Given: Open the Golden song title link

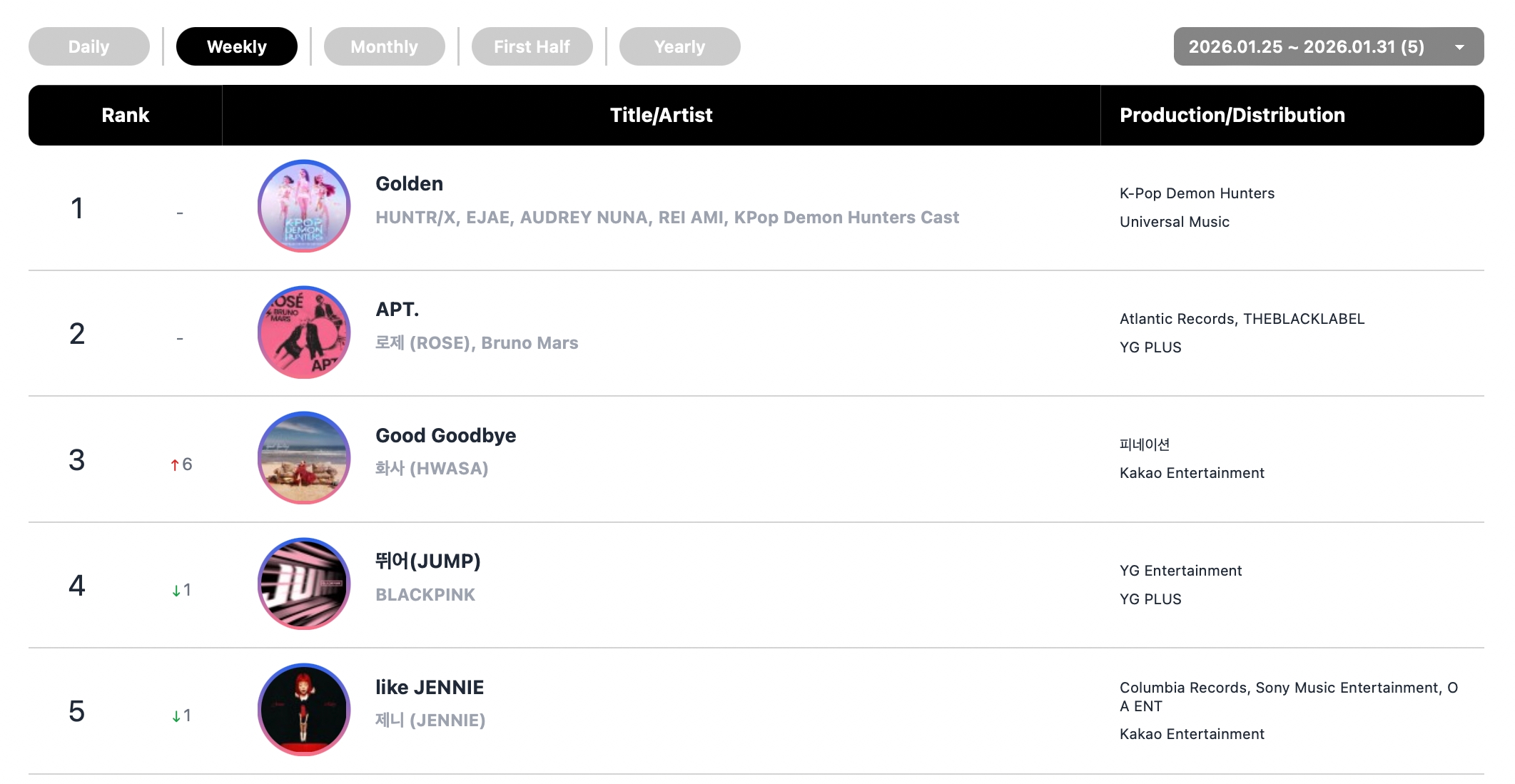Looking at the screenshot, I should (410, 184).
